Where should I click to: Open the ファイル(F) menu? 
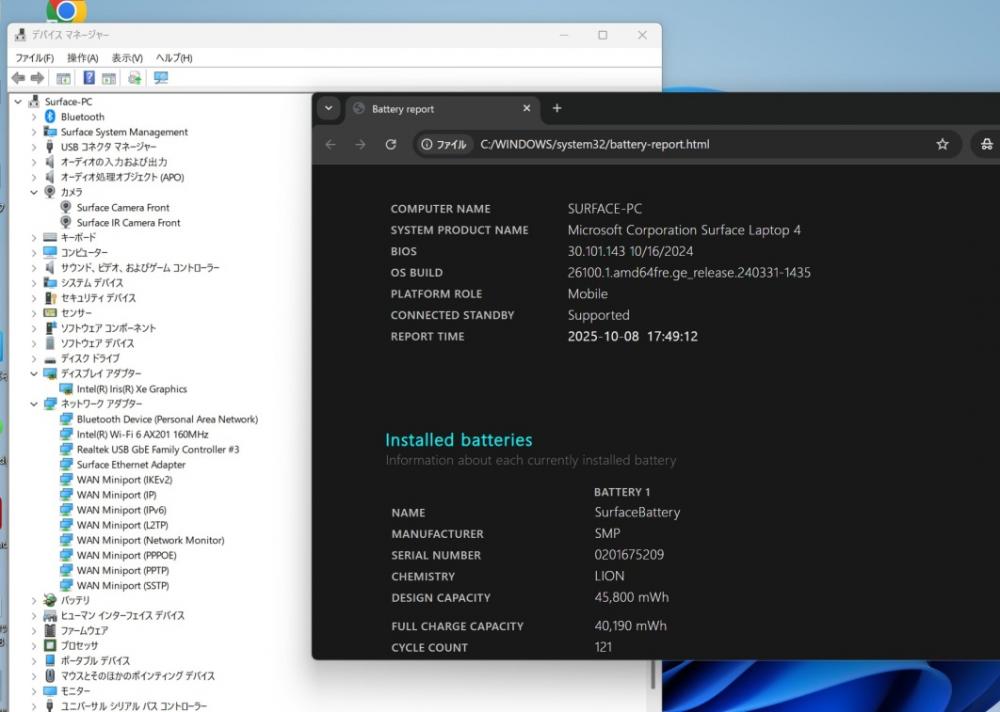coord(35,58)
